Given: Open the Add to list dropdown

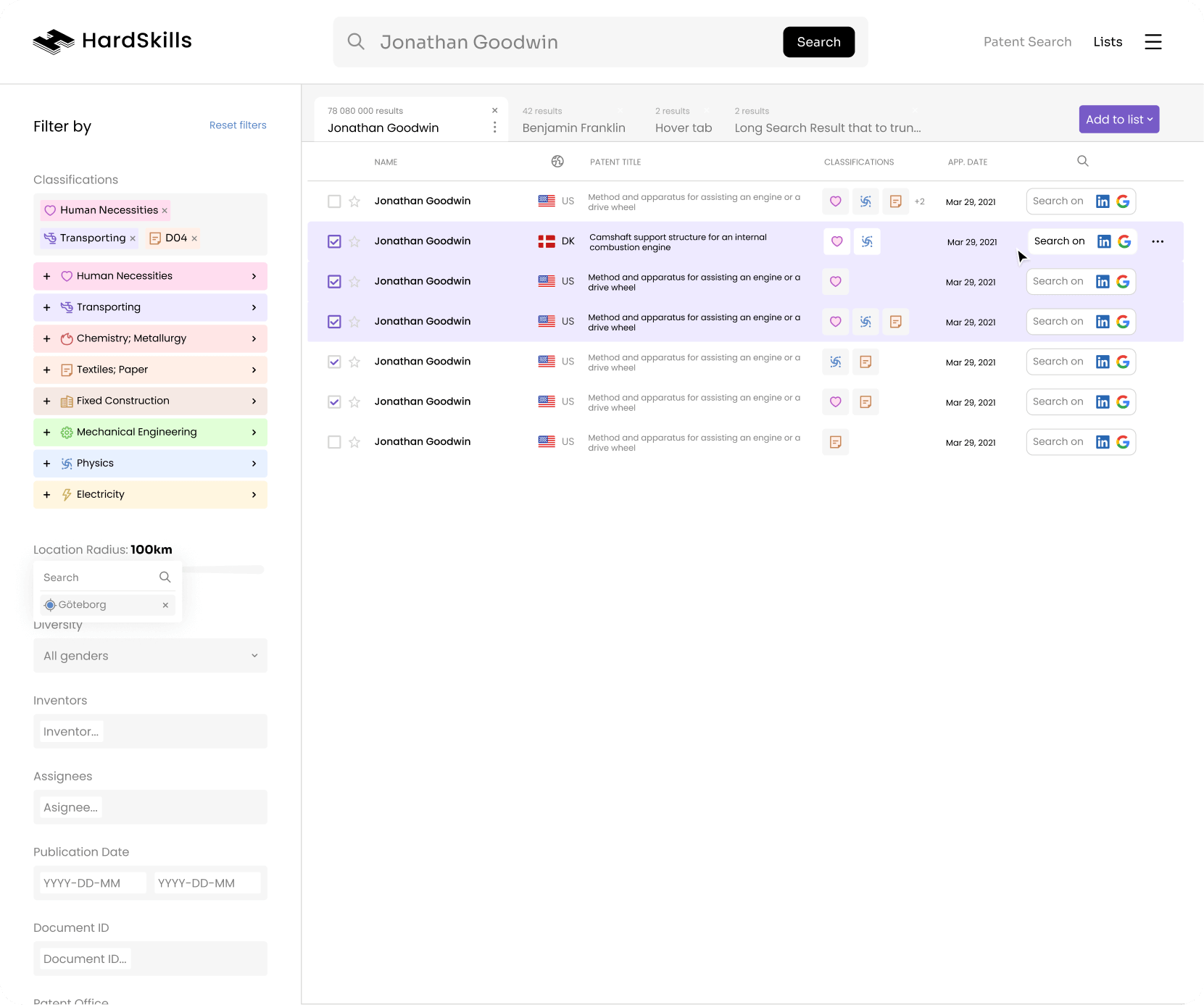Looking at the screenshot, I should (x=1118, y=120).
